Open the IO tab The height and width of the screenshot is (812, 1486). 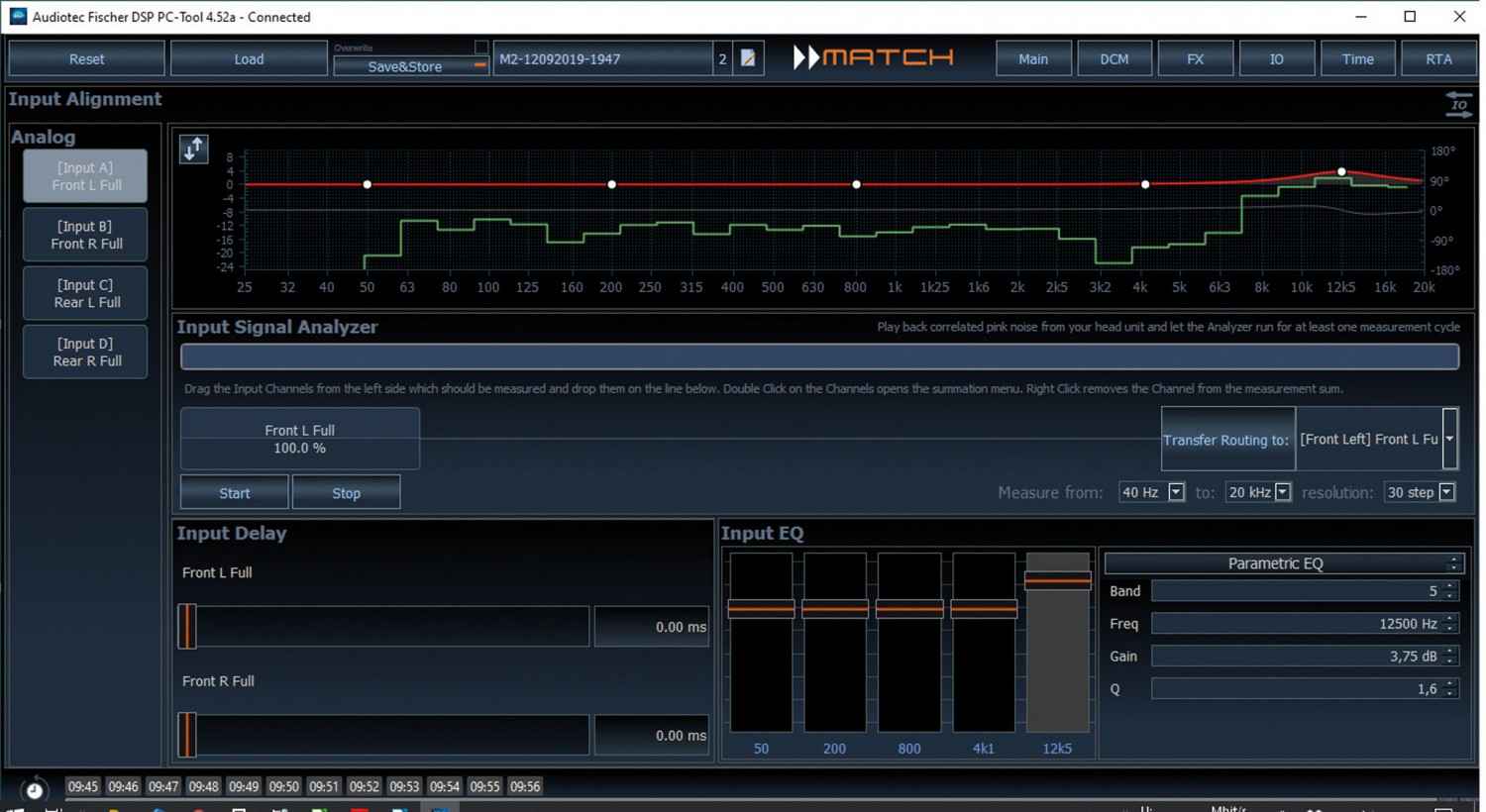tap(1277, 58)
